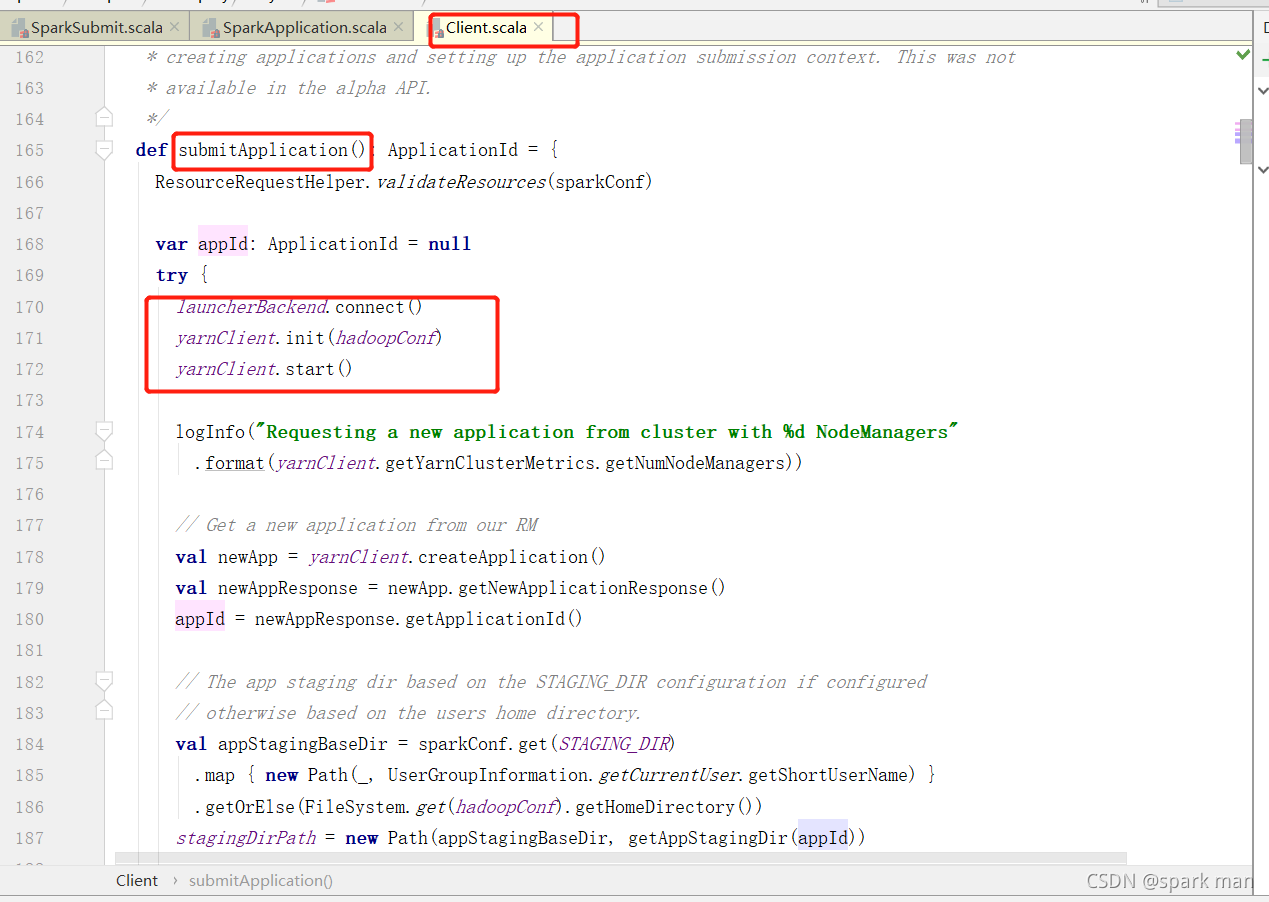Click getApplicationId() on line 180
This screenshot has height=902, width=1269.
[493, 619]
